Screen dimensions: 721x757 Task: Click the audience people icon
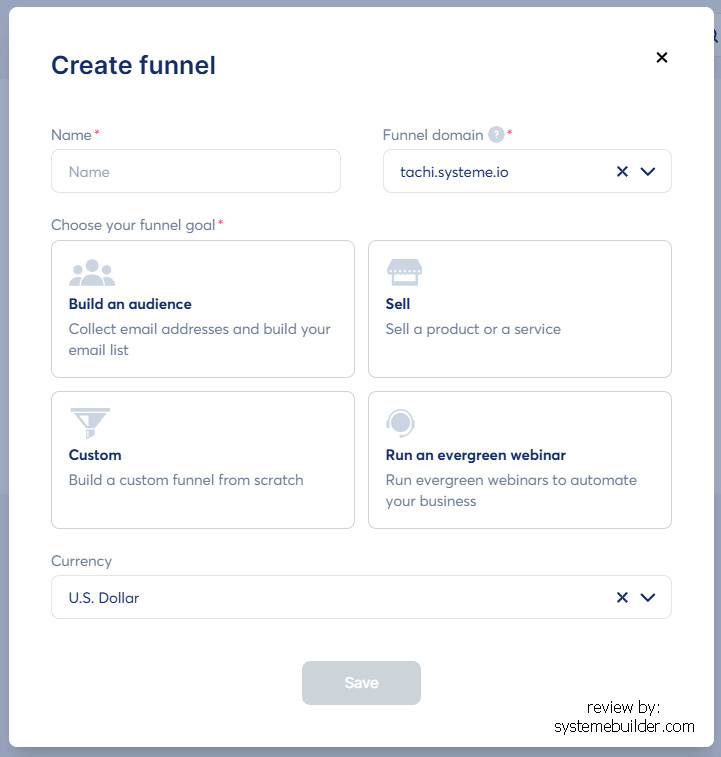tap(92, 273)
